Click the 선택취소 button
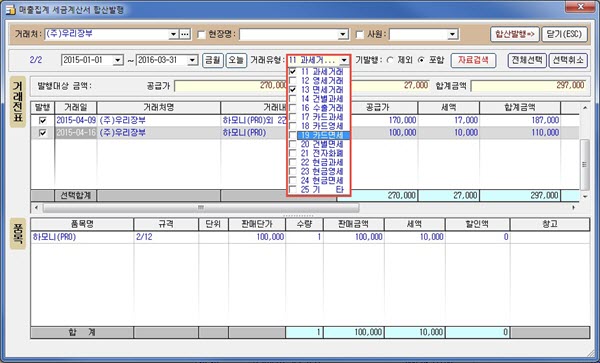Screen dimensions: 600x363 coord(568,60)
